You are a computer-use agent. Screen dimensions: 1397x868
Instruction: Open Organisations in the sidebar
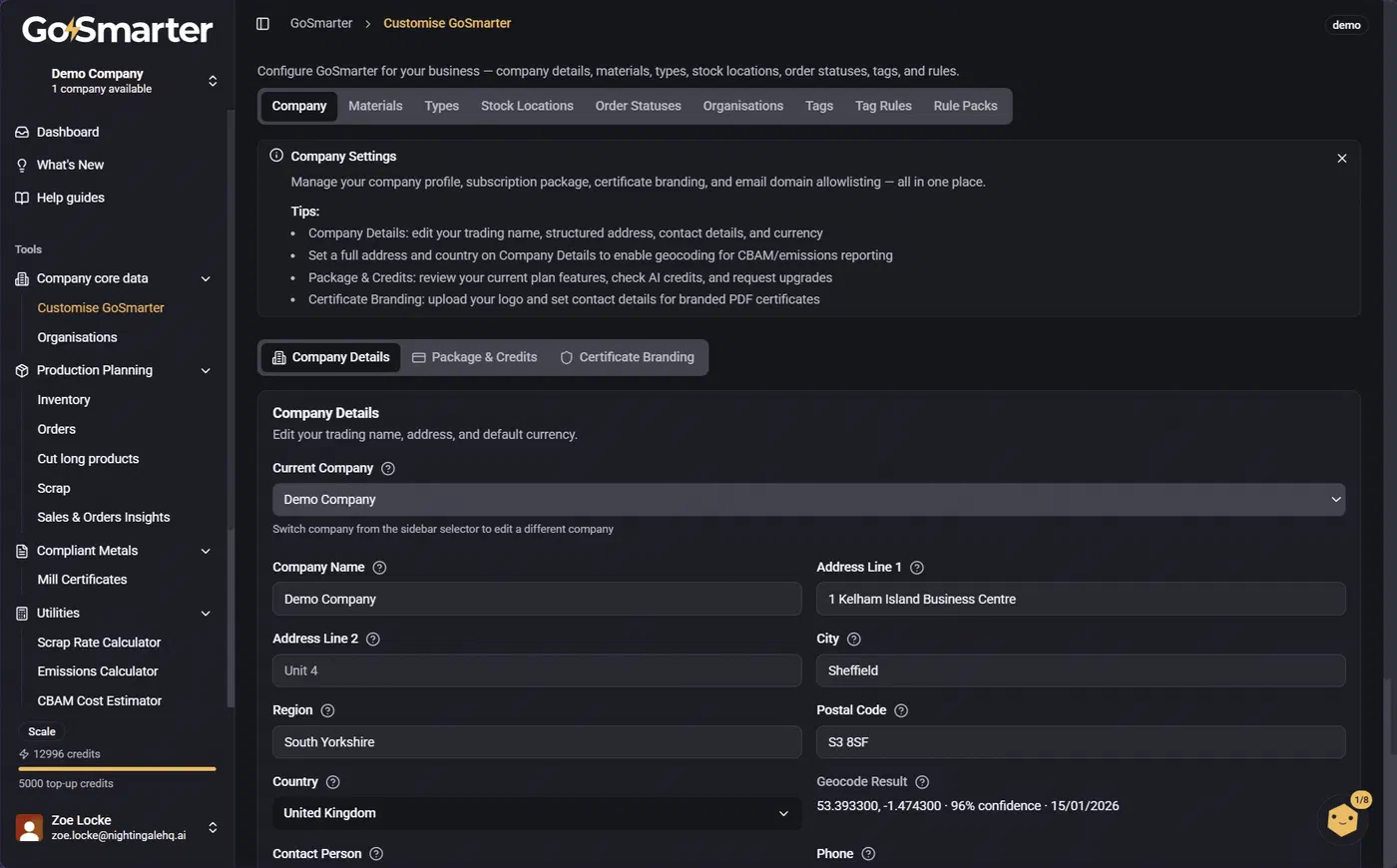77,337
